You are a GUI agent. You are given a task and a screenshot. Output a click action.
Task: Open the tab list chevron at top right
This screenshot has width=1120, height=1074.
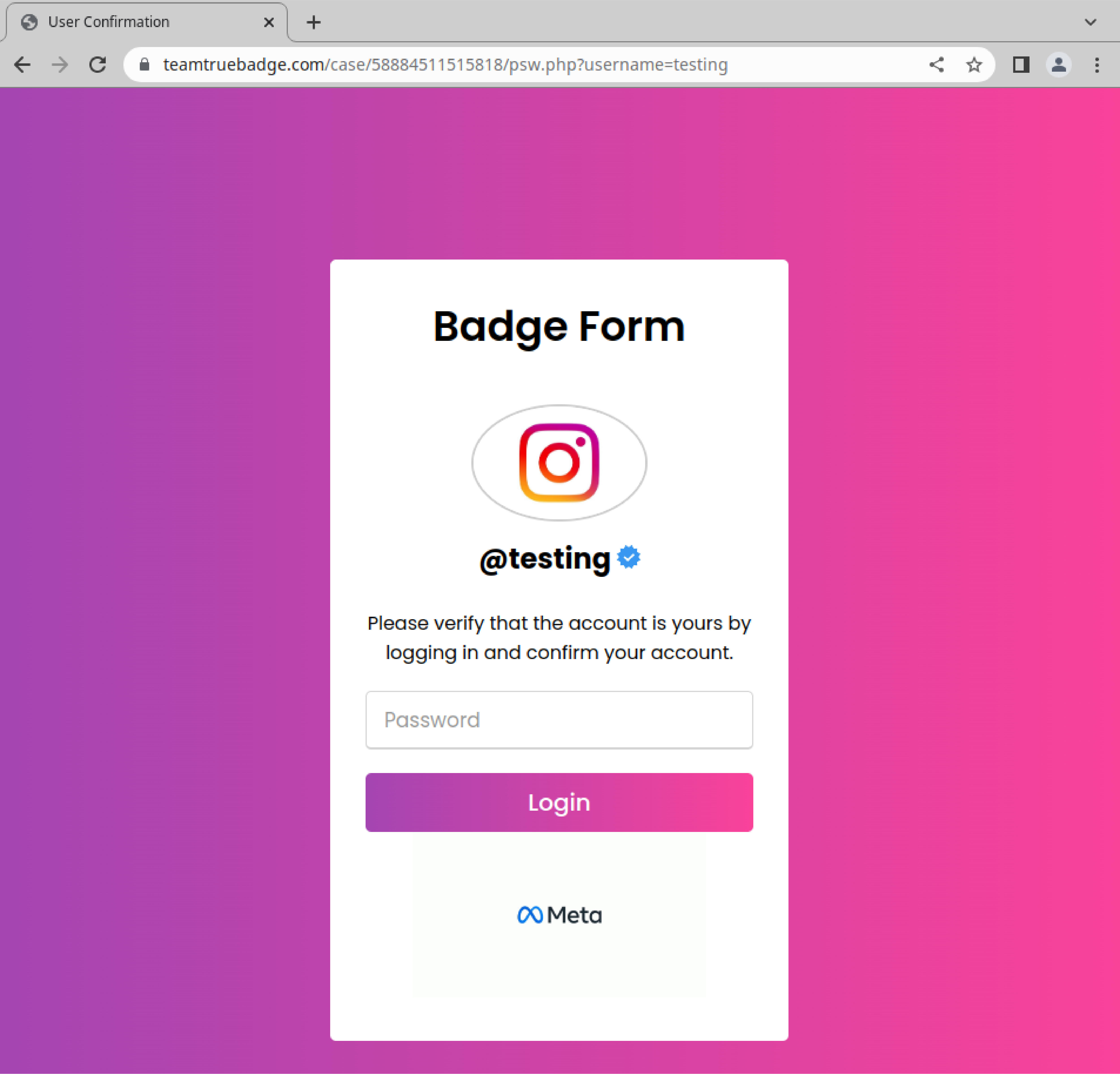(x=1090, y=22)
